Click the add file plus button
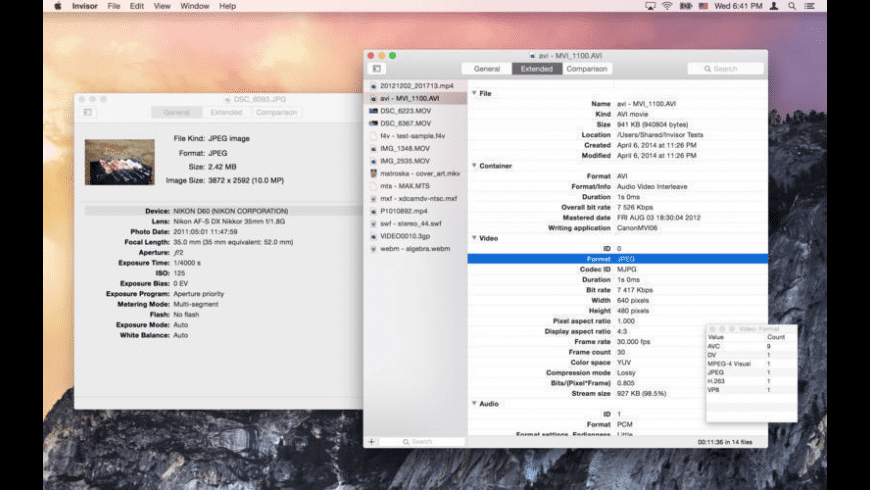The image size is (870, 490). (x=371, y=441)
